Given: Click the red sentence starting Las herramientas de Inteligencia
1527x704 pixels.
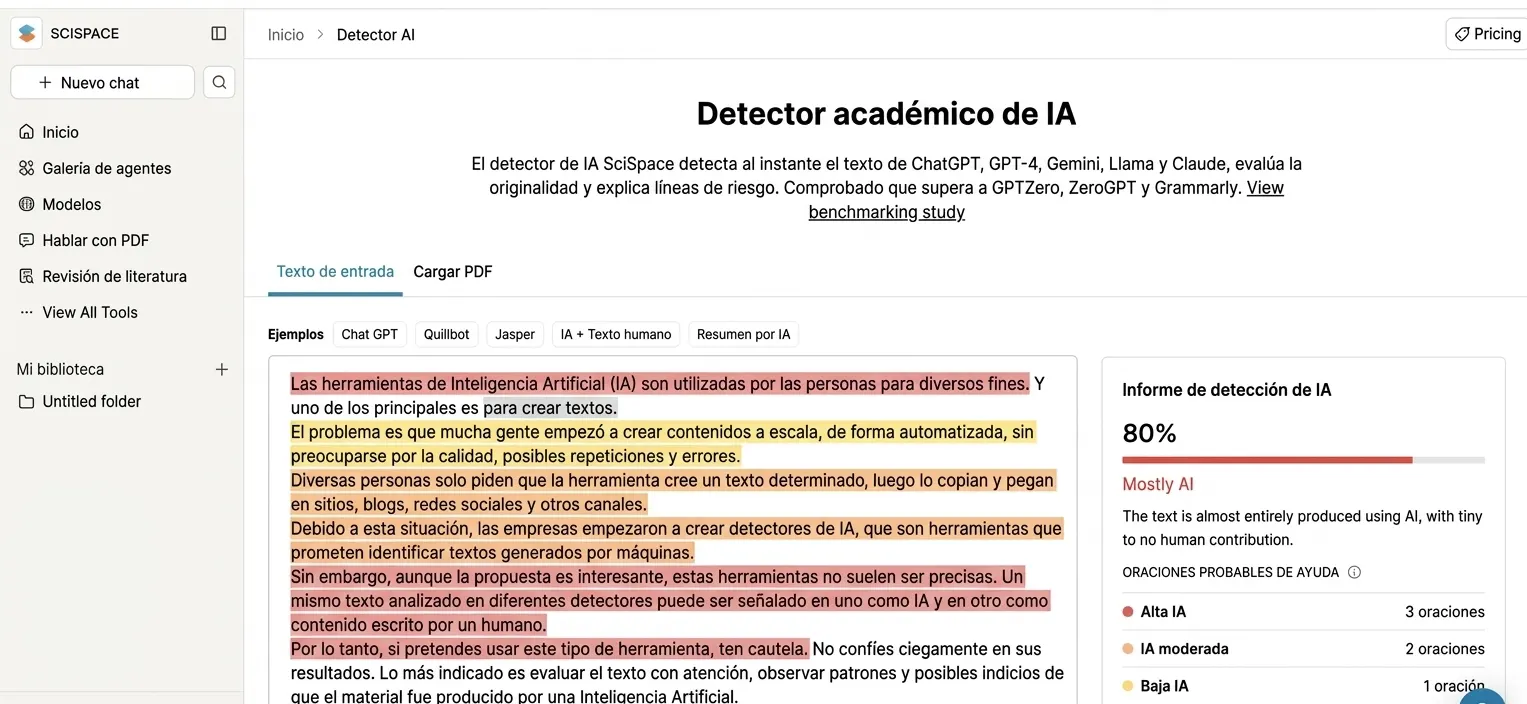Looking at the screenshot, I should point(659,384).
